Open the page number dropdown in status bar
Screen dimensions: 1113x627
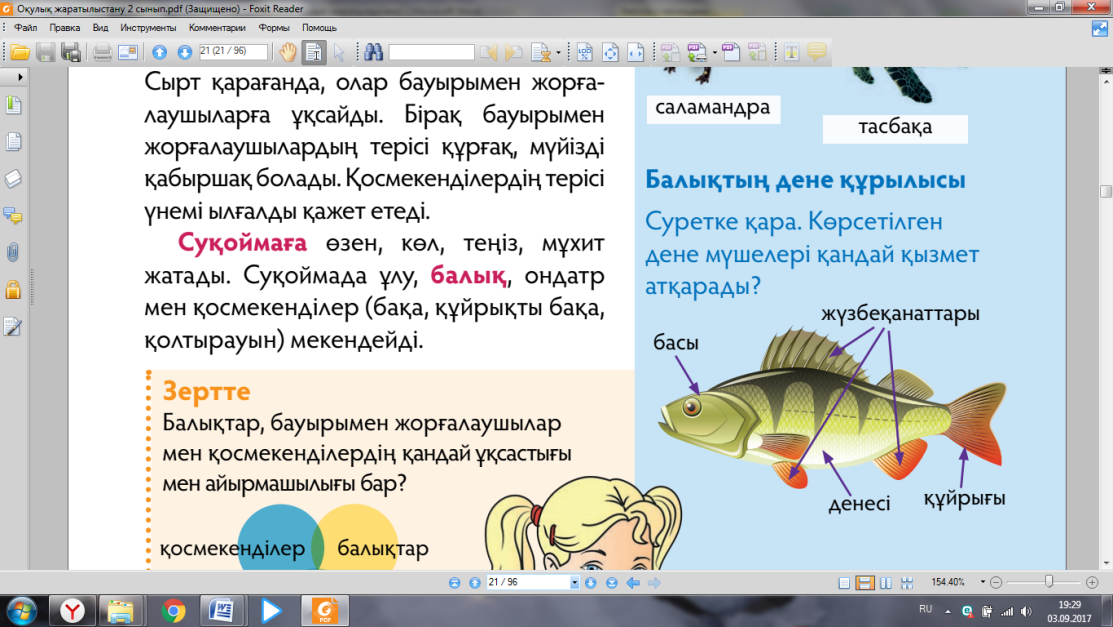[x=575, y=582]
